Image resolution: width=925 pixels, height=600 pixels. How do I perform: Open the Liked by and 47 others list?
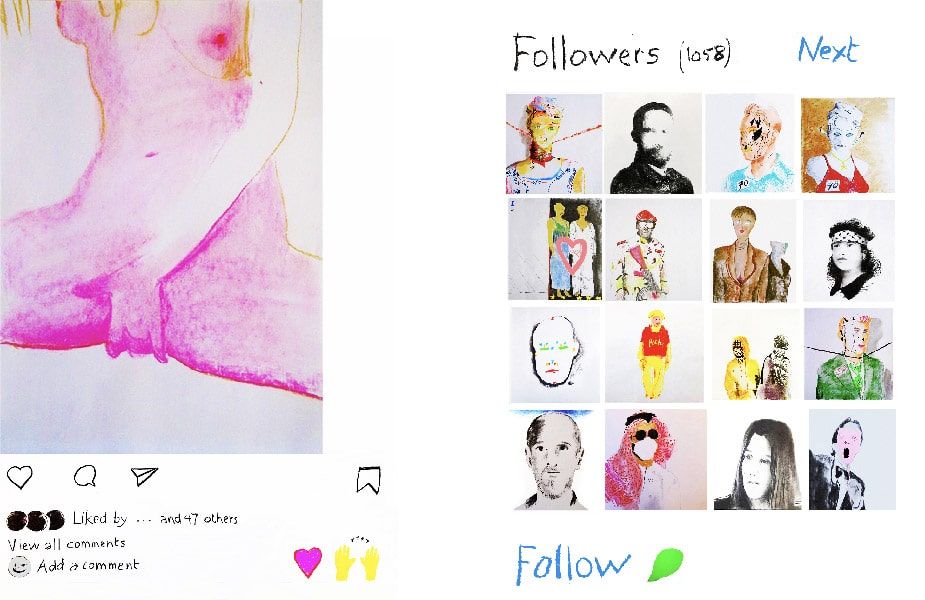[x=155, y=519]
